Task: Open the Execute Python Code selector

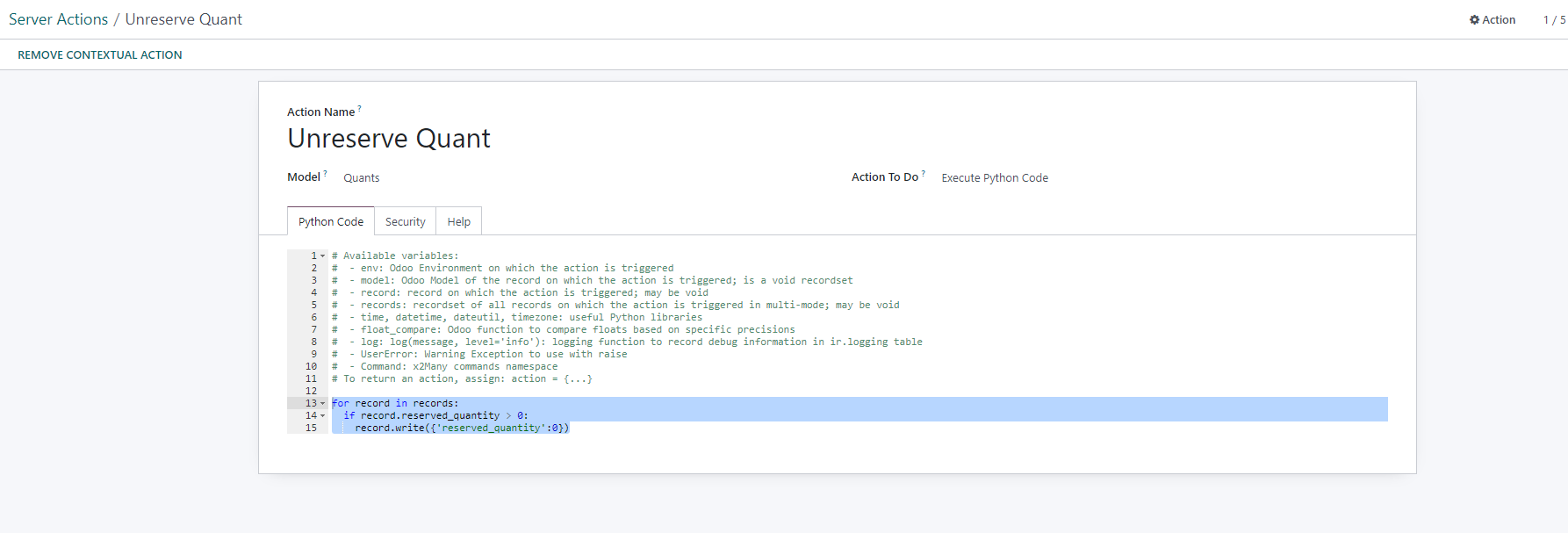Action: 995,177
